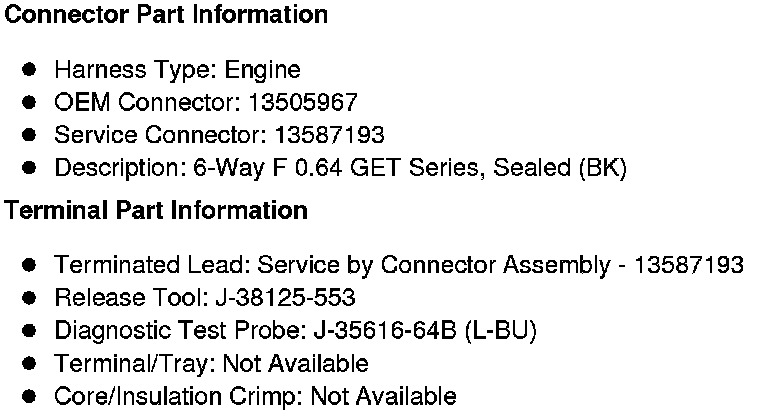Click the "Core/Insulation Crimp" label
This screenshot has width=768, height=416.
pos(177,397)
